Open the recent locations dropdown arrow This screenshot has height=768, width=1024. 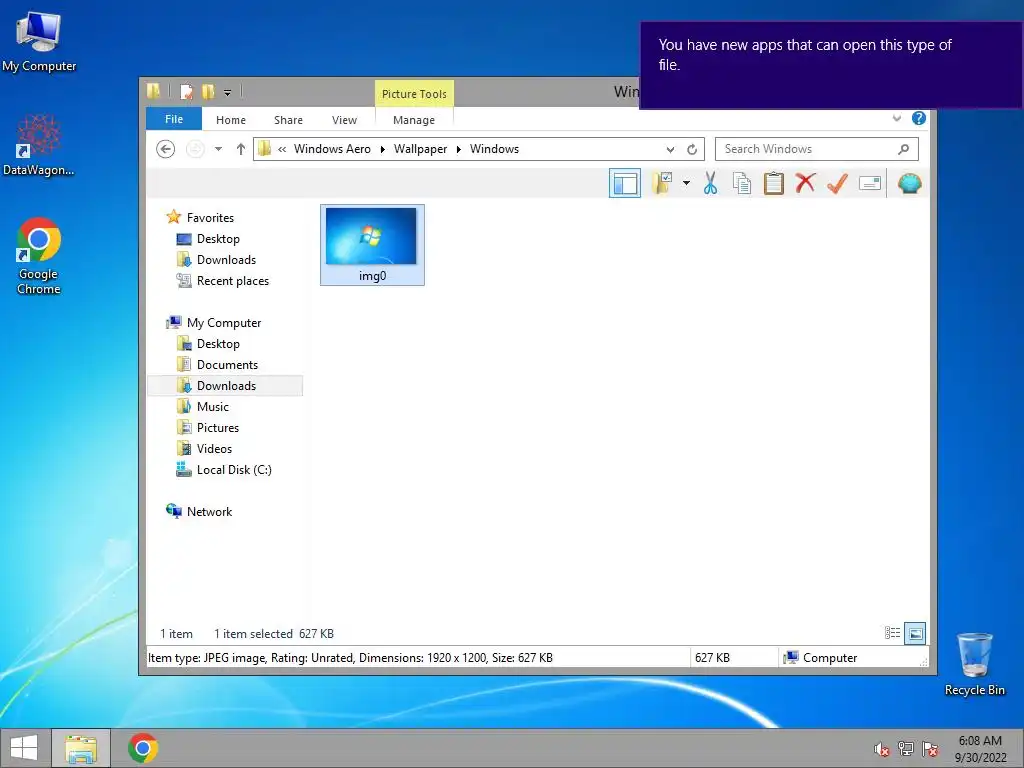(218, 150)
